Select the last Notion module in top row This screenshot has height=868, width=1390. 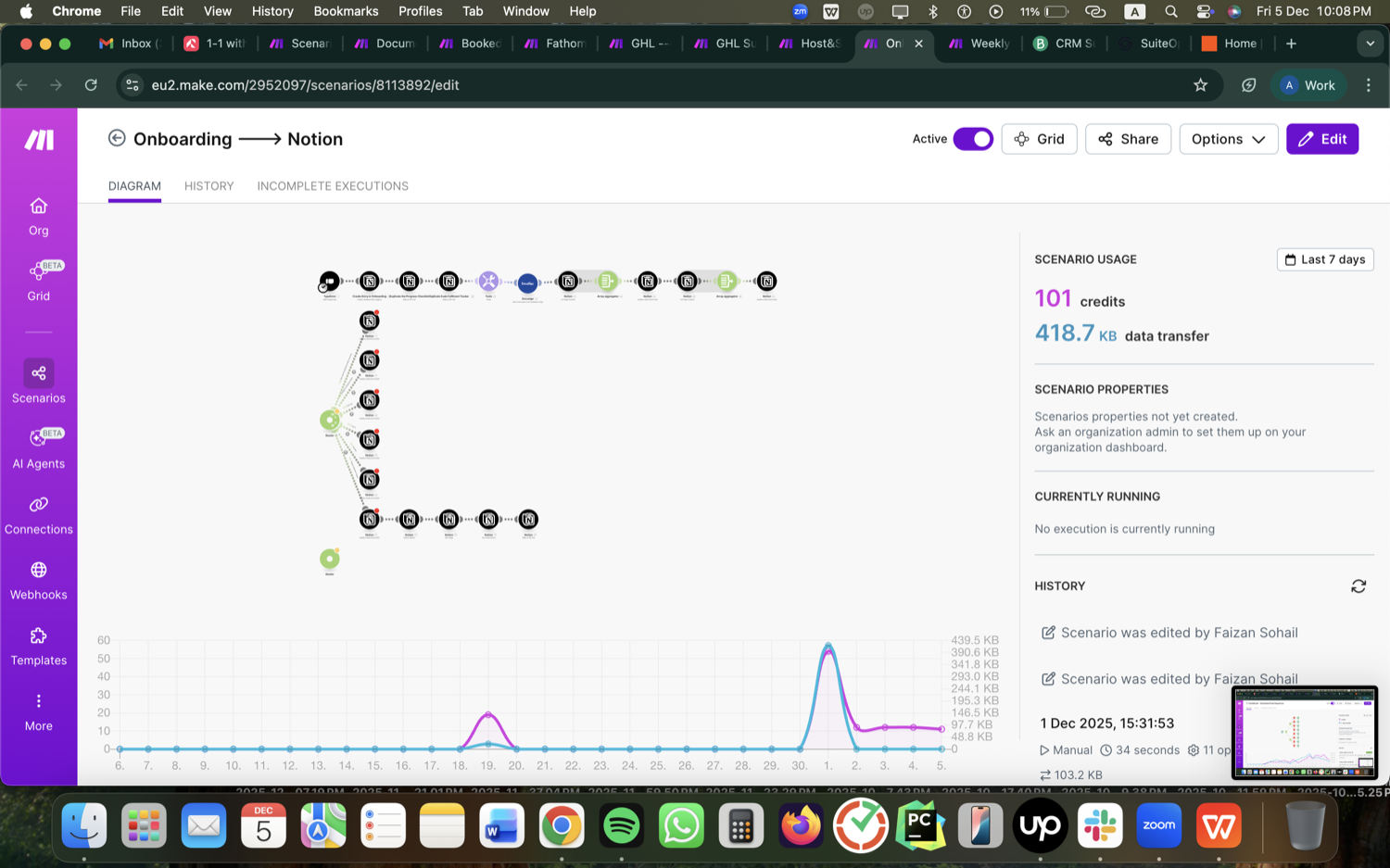[766, 281]
